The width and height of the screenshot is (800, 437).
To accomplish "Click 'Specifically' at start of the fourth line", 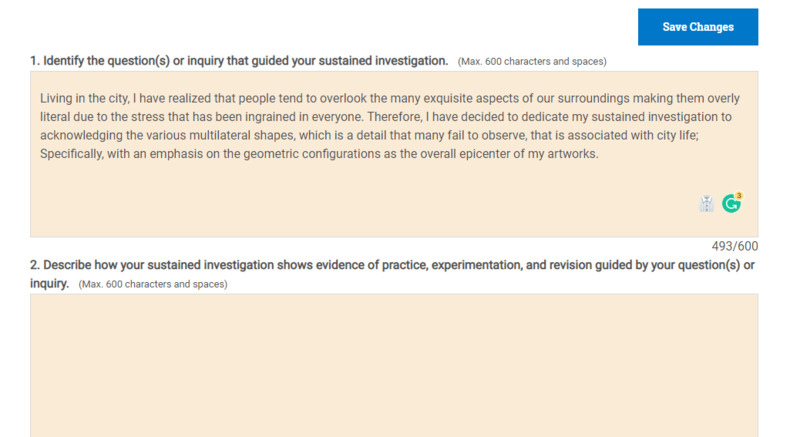I will [71, 153].
